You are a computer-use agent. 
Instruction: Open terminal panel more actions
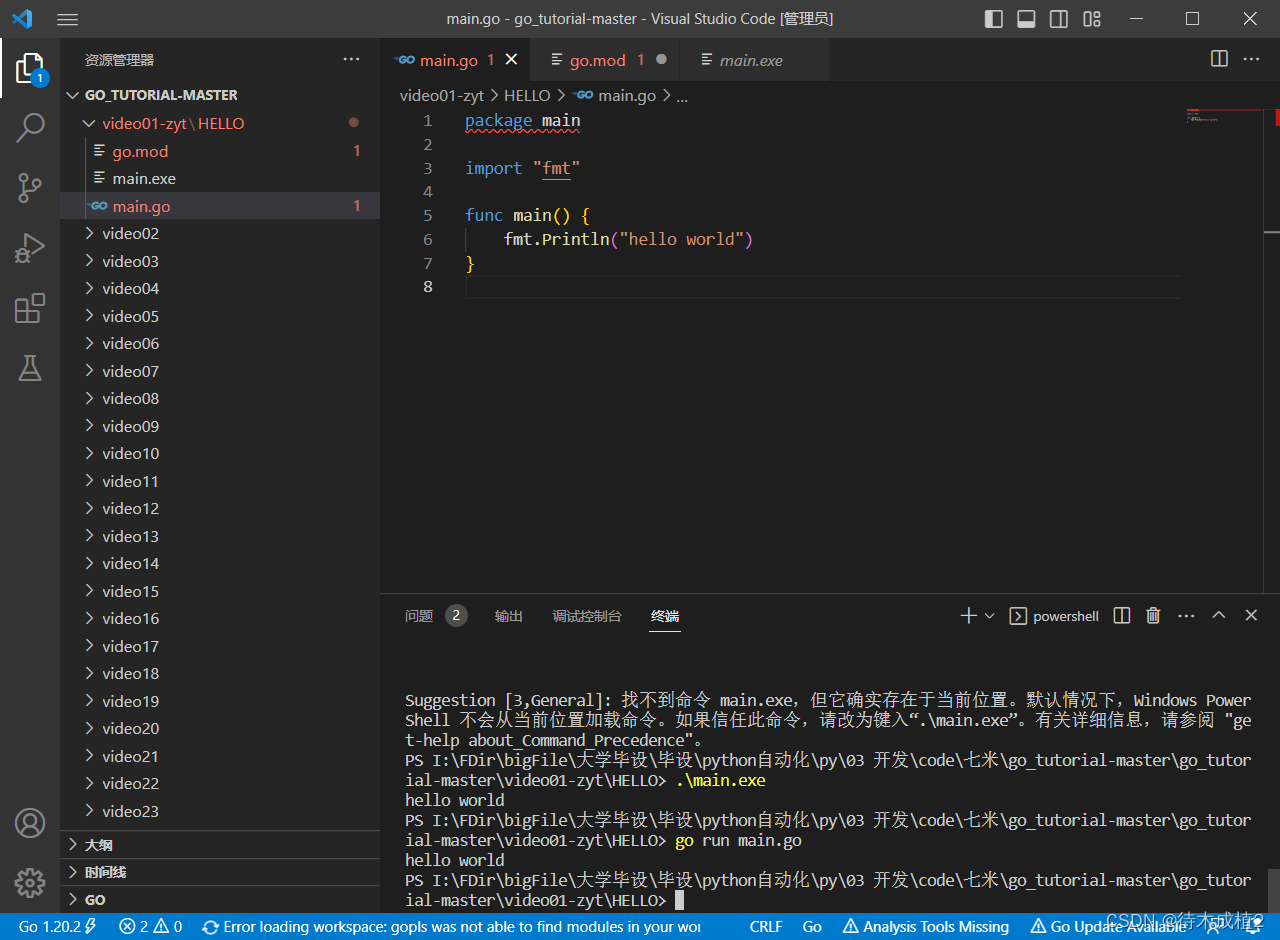point(1186,616)
